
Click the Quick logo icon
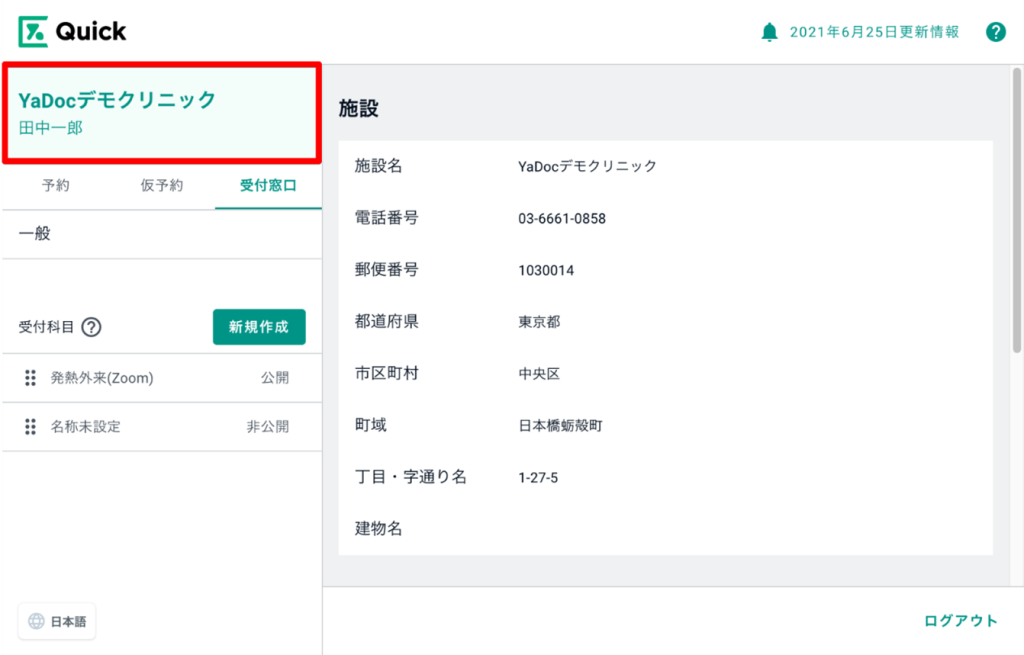33,32
